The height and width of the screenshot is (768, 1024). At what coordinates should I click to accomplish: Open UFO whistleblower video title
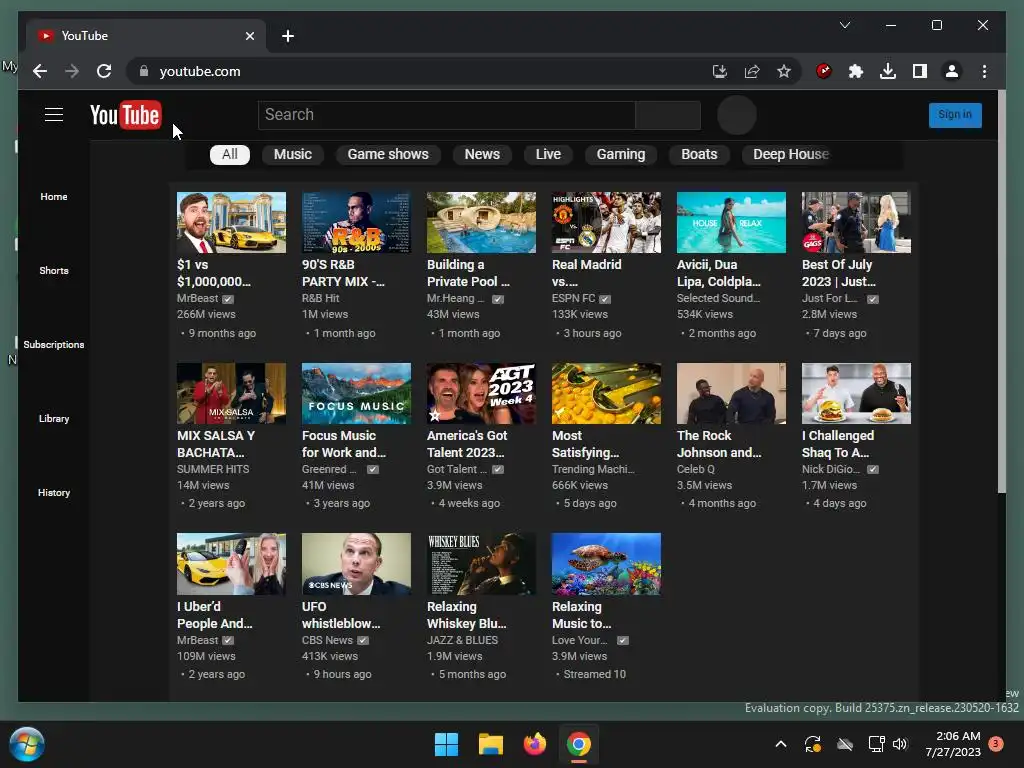click(341, 615)
